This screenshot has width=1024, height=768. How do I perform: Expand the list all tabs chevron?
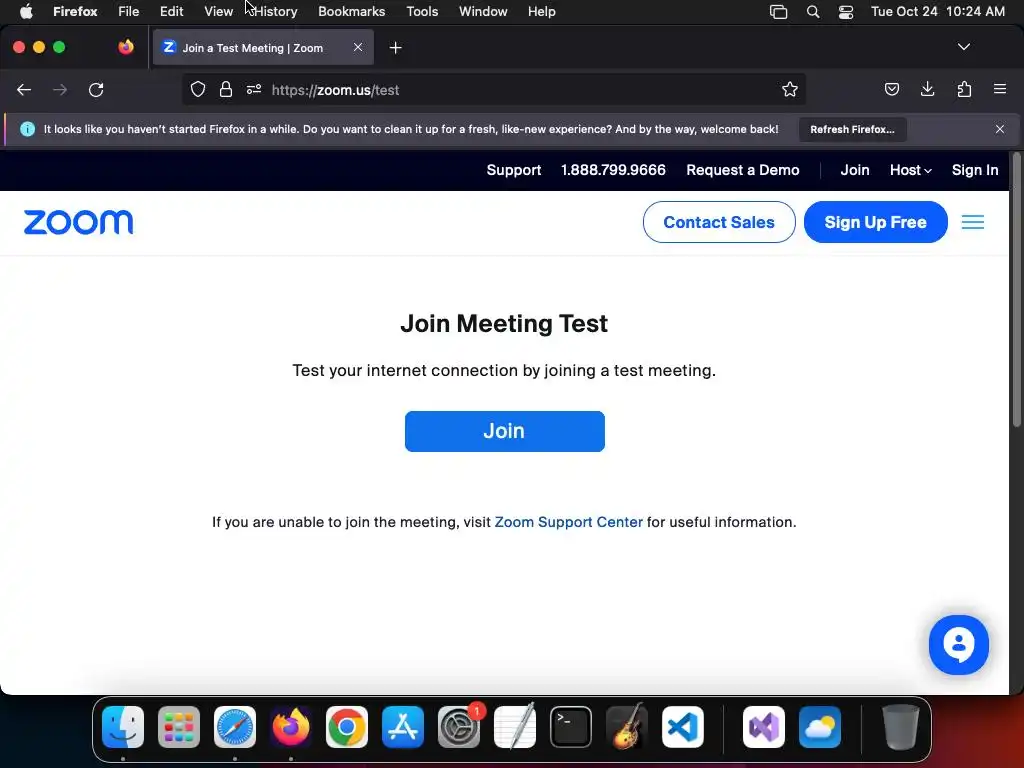tap(963, 47)
